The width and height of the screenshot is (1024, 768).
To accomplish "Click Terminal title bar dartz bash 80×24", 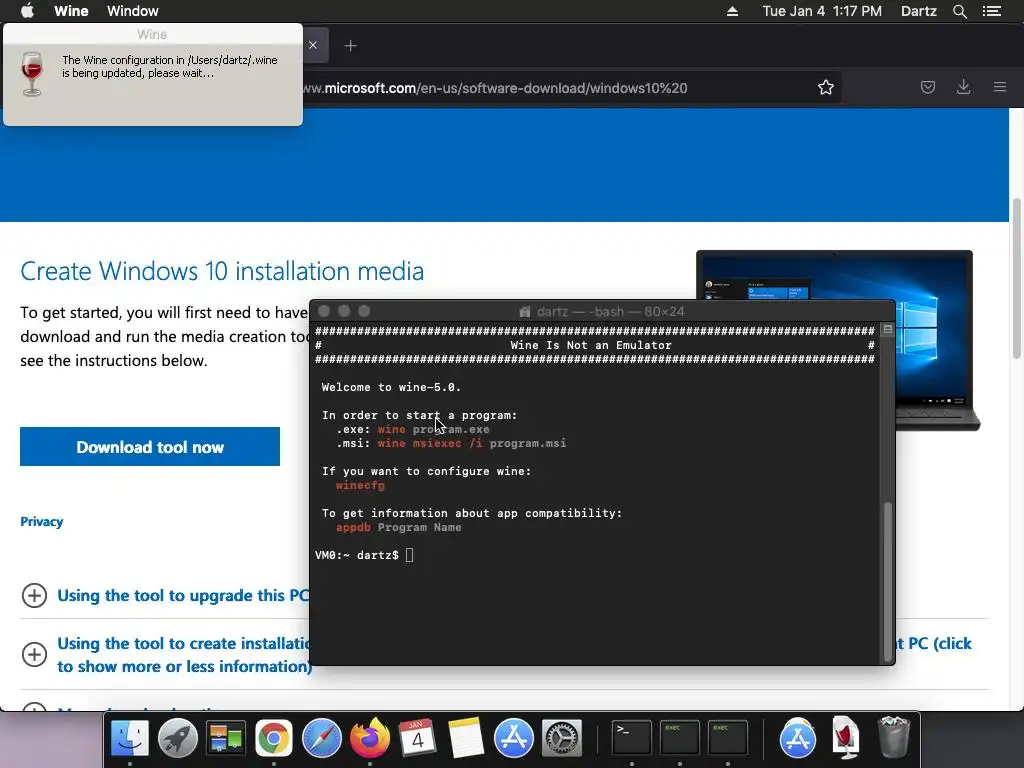I will pyautogui.click(x=601, y=312).
